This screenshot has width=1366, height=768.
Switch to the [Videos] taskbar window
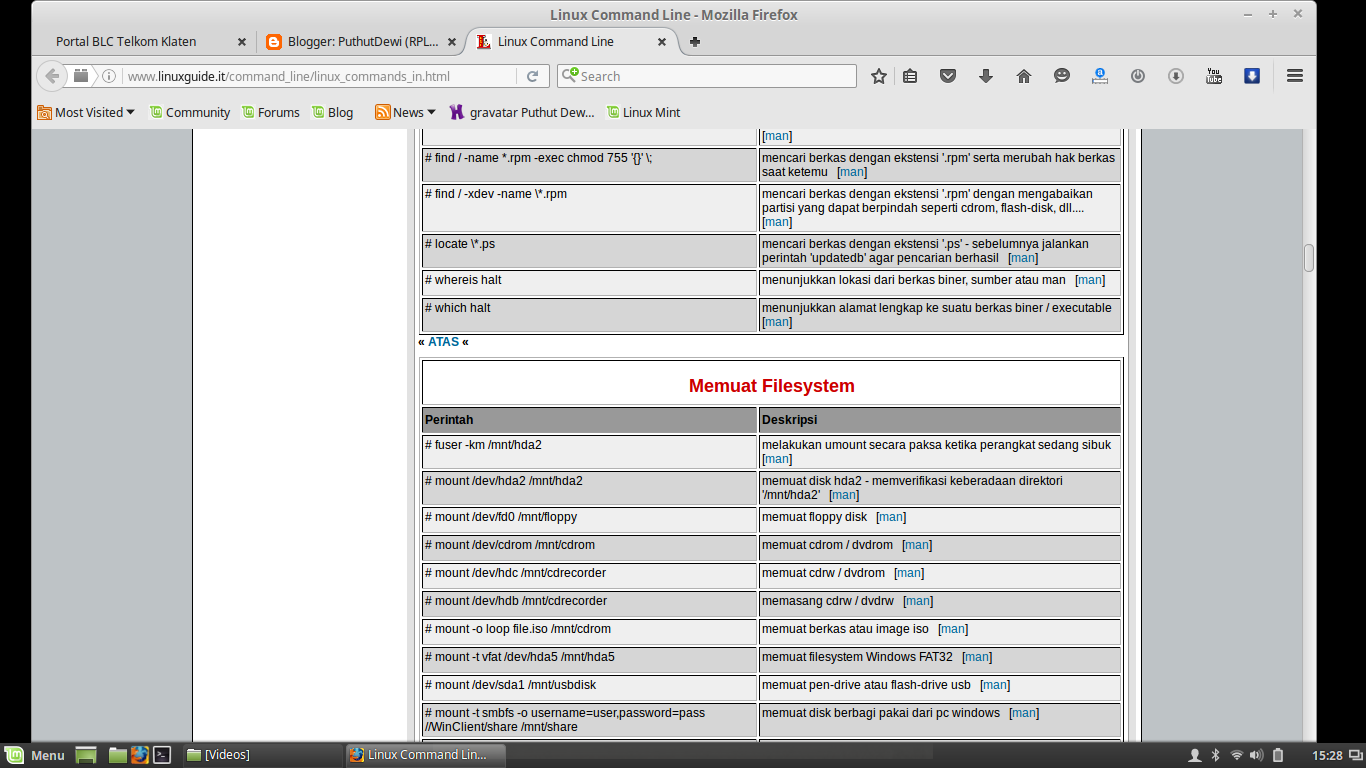[262, 755]
